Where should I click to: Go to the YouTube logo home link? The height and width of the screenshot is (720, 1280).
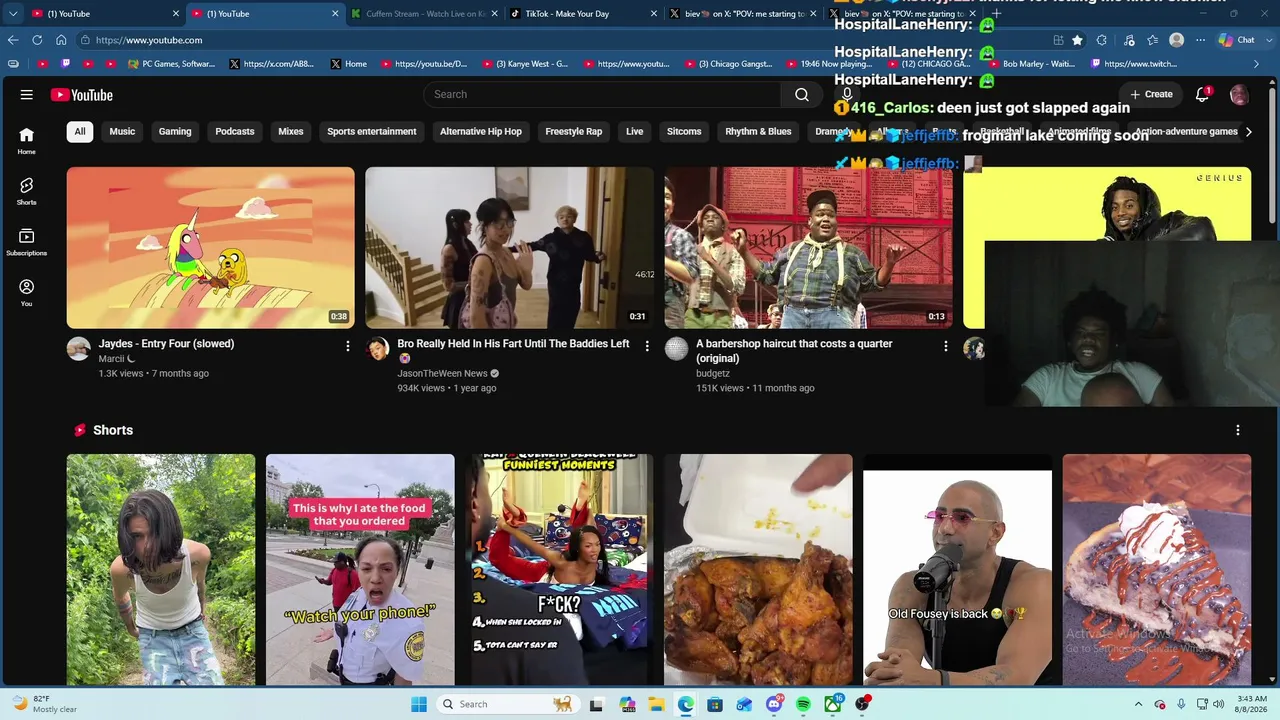click(82, 95)
